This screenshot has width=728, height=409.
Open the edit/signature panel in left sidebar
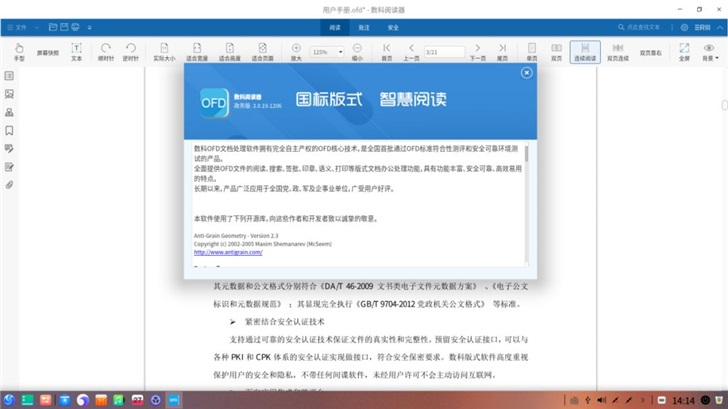point(9,167)
